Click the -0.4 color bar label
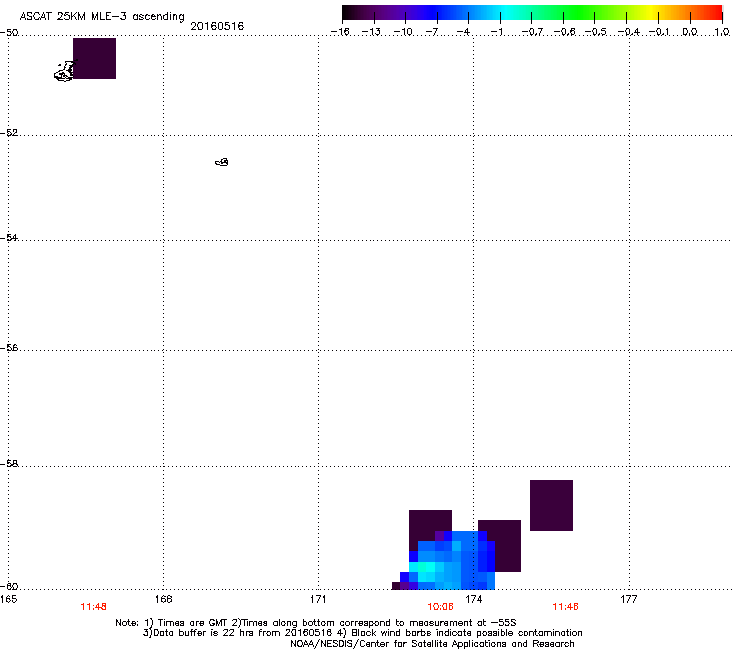Image resolution: width=740 pixels, height=650 pixels. [x=629, y=32]
